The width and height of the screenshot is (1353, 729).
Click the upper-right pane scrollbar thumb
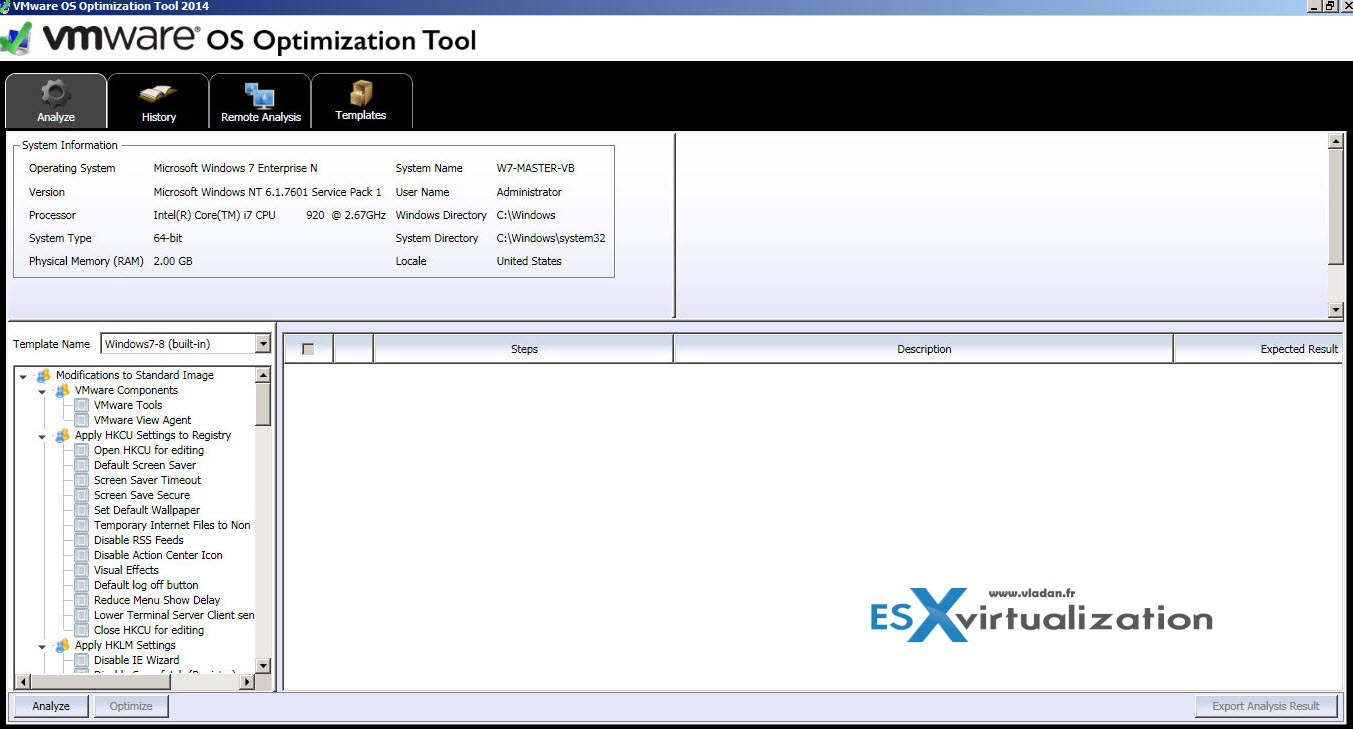coord(1336,207)
